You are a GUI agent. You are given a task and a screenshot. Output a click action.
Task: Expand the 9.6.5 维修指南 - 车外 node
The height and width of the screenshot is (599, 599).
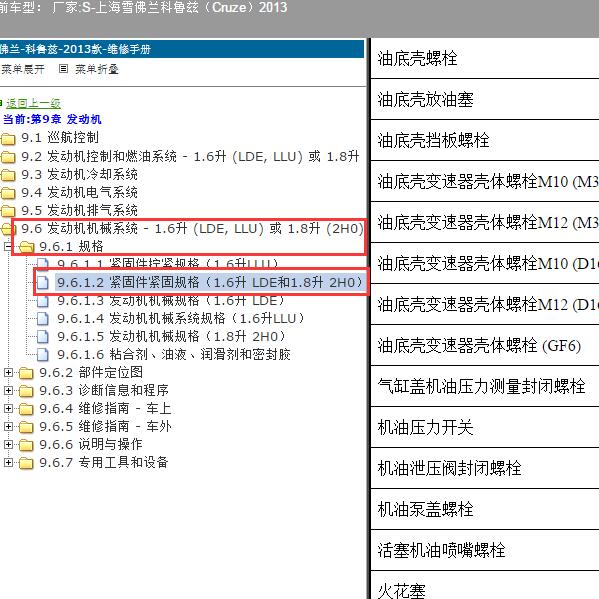pyautogui.click(x=8, y=426)
